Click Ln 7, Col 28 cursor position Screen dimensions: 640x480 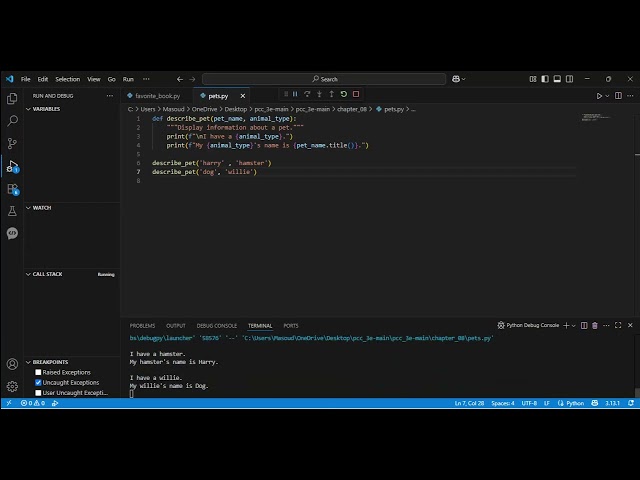(469, 403)
